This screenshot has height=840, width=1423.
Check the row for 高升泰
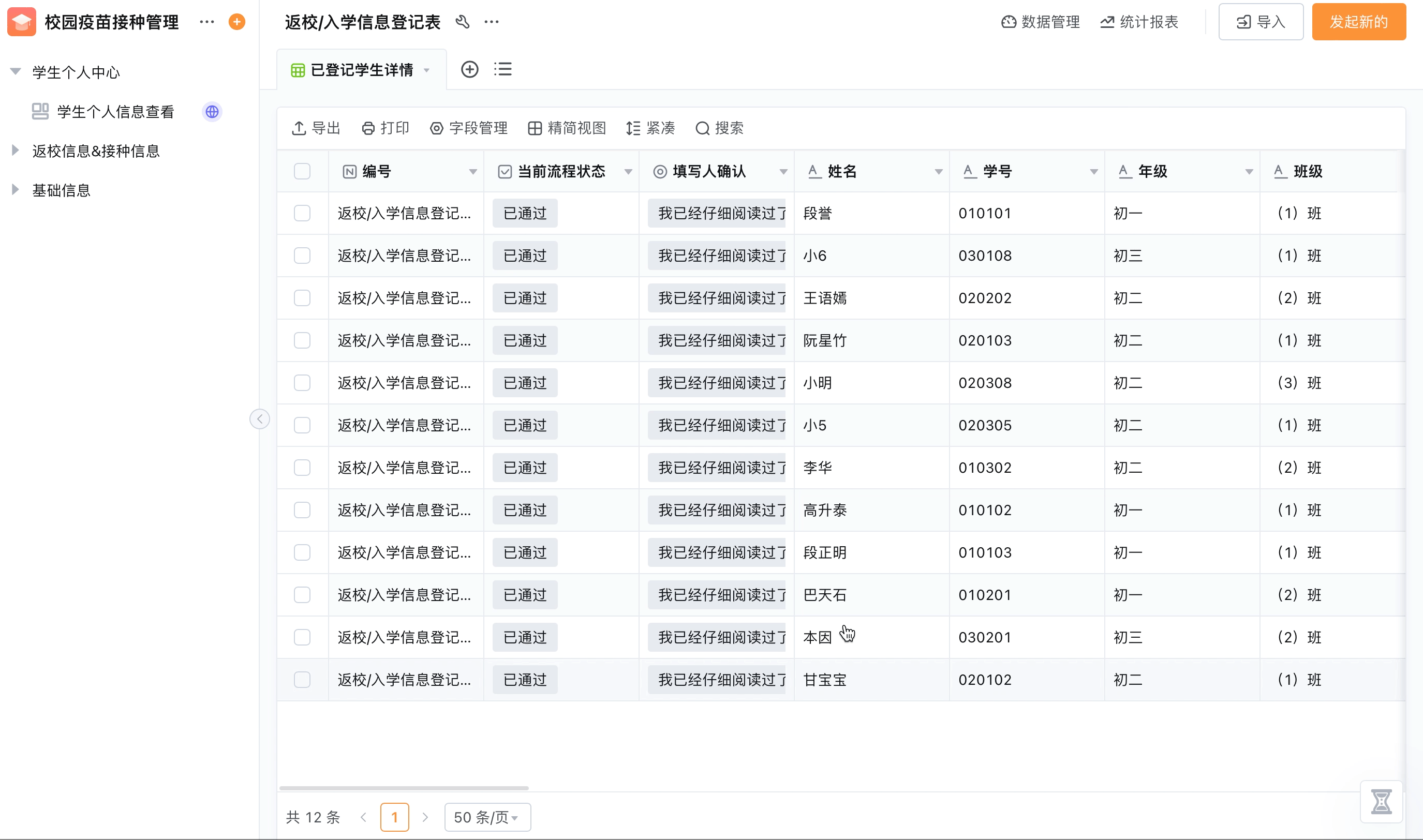coord(302,510)
